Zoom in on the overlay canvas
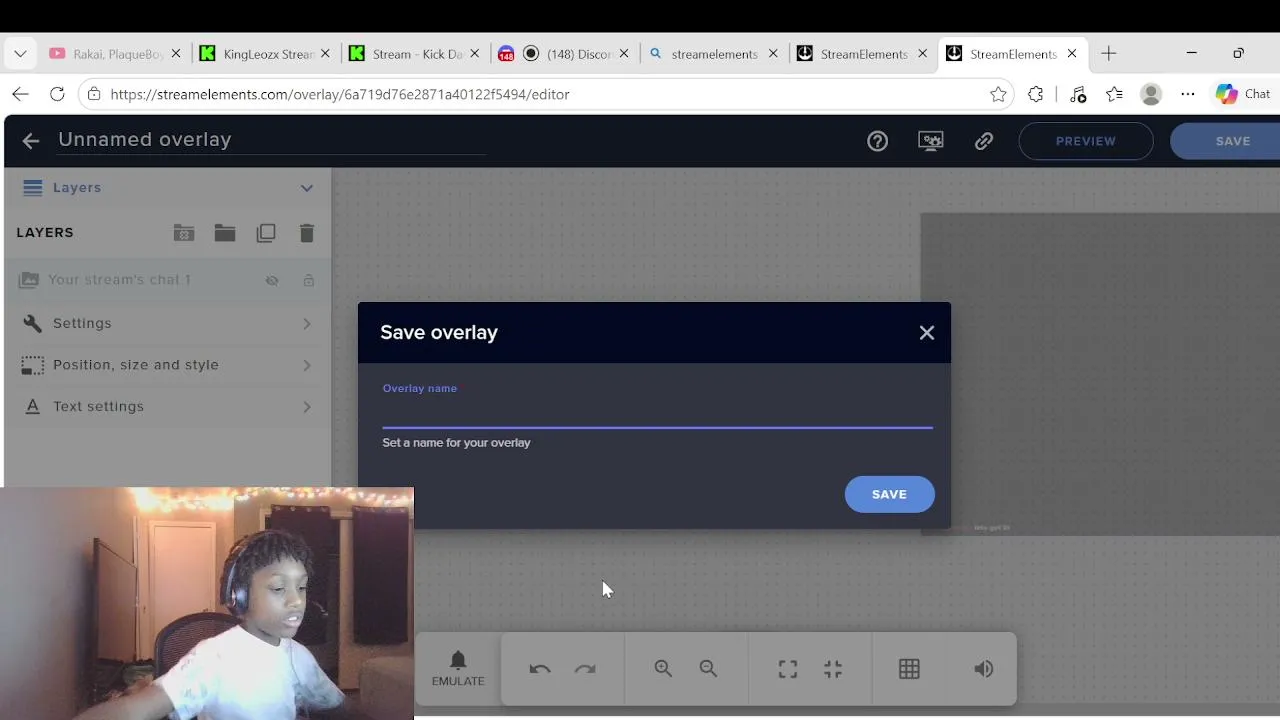 pyautogui.click(x=663, y=669)
